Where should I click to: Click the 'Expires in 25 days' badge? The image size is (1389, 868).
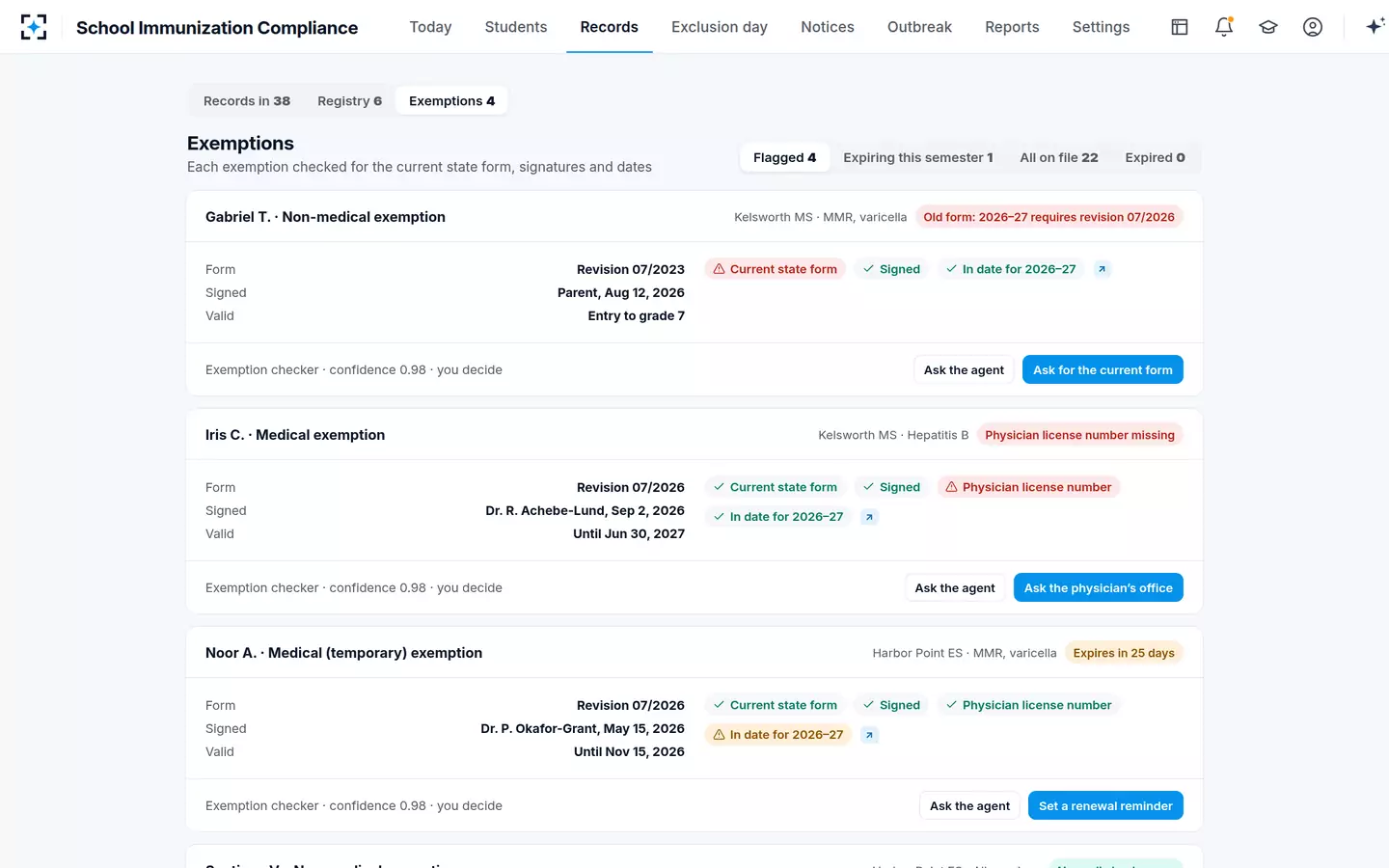tap(1124, 653)
